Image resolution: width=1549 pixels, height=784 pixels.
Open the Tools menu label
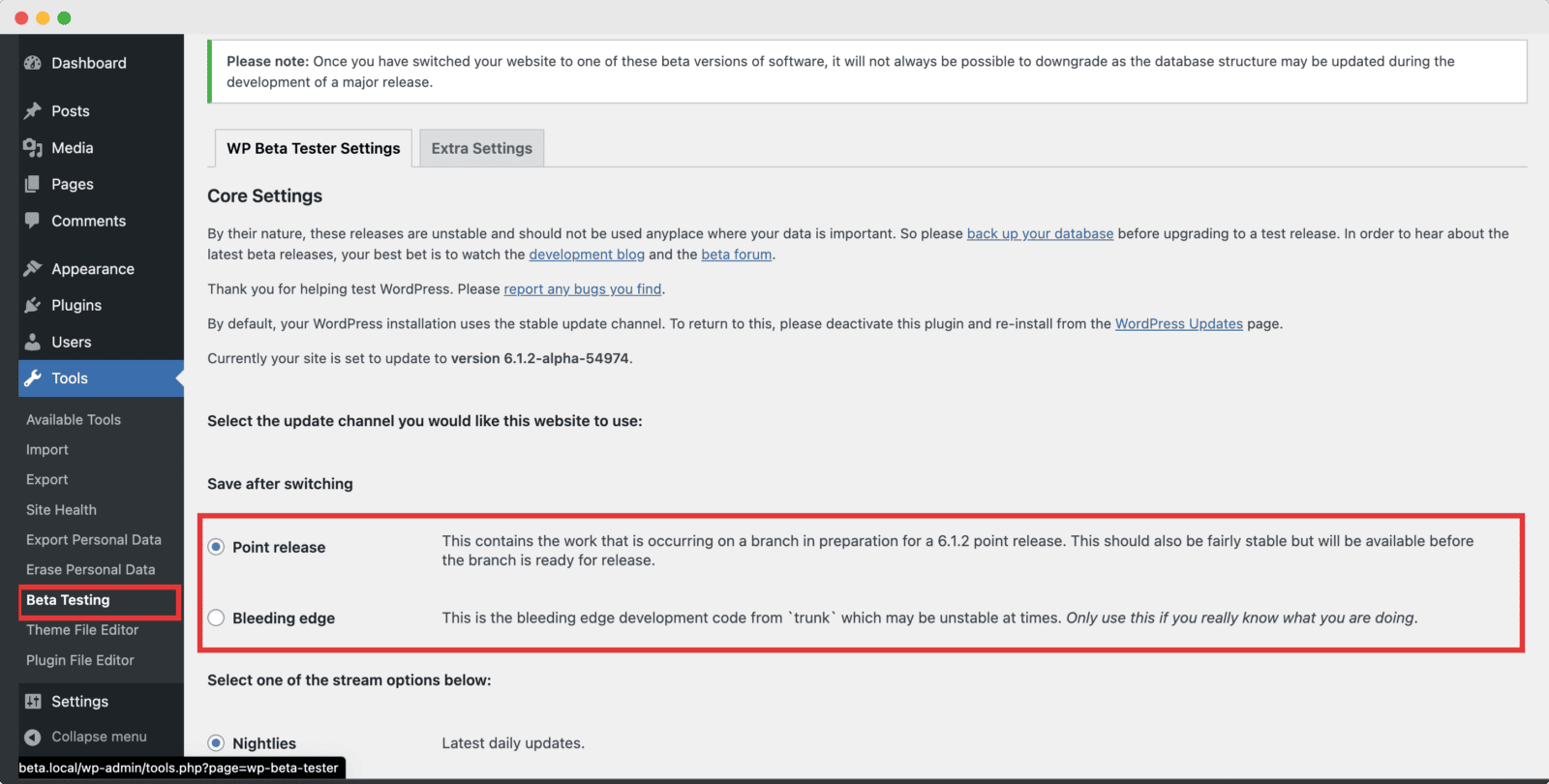click(70, 378)
